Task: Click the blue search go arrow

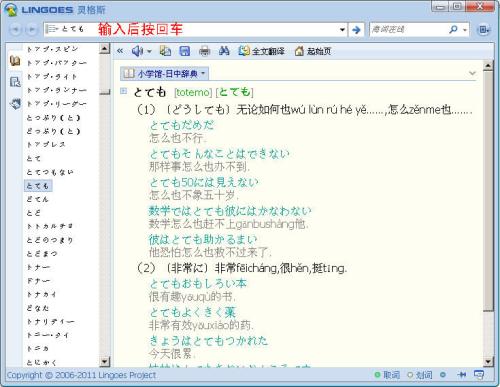Action: point(356,30)
